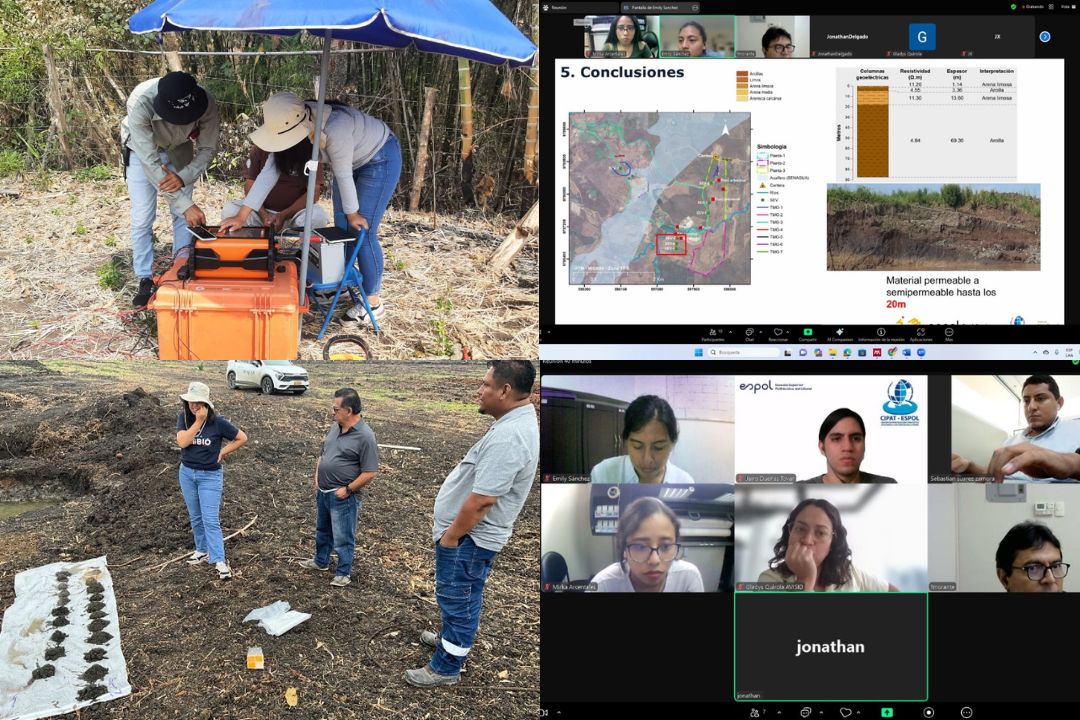
Task: Select Mirka Arcentales video tile in gallery
Action: click(637, 537)
